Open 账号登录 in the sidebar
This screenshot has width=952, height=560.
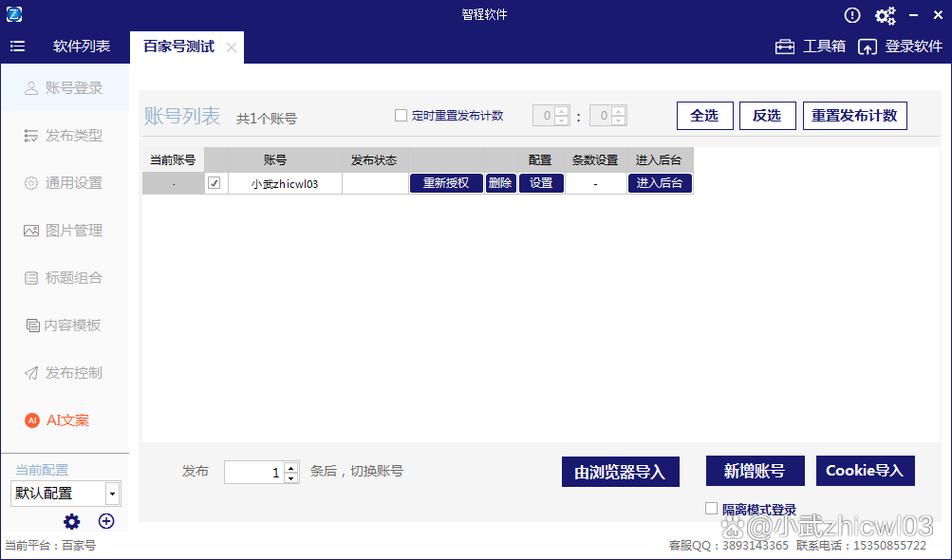(65, 88)
